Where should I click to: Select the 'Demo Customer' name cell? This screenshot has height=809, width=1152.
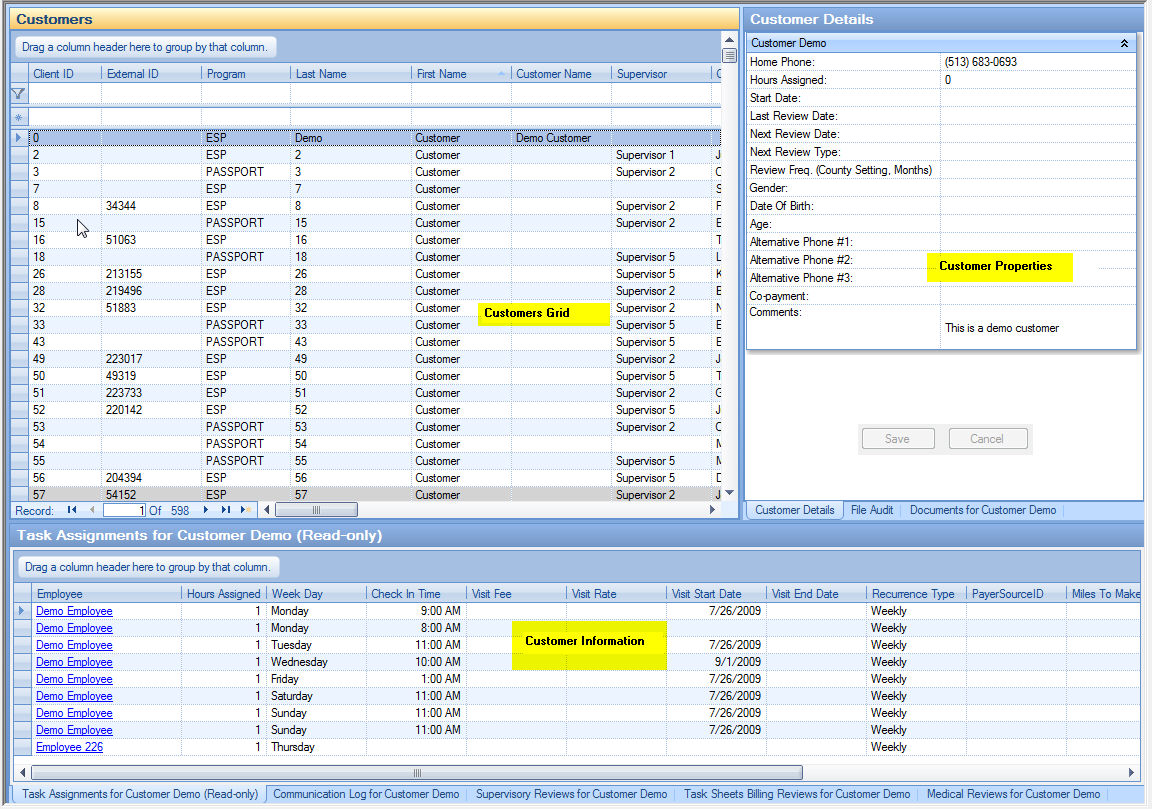click(x=561, y=137)
